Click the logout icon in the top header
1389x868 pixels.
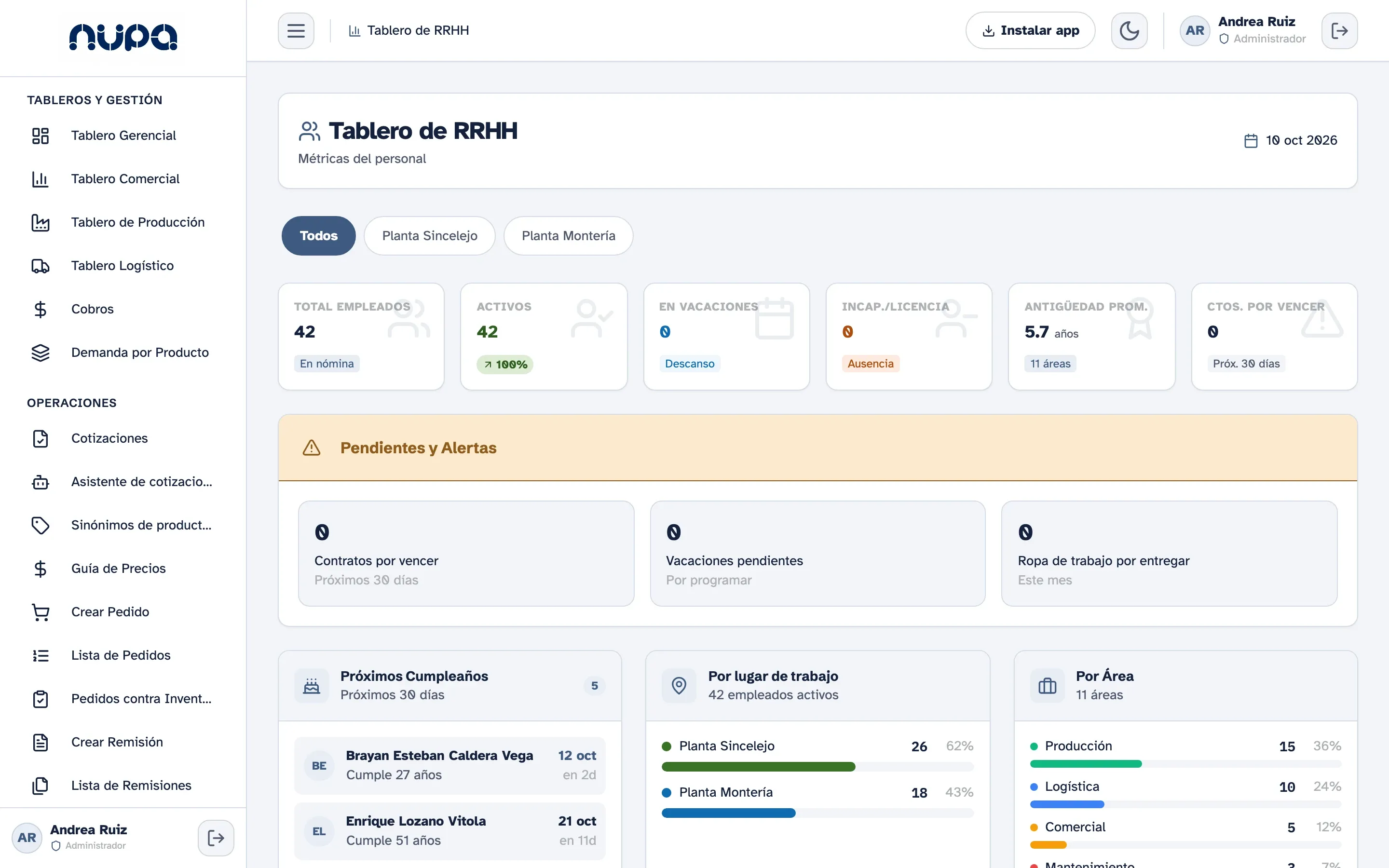1339,30
